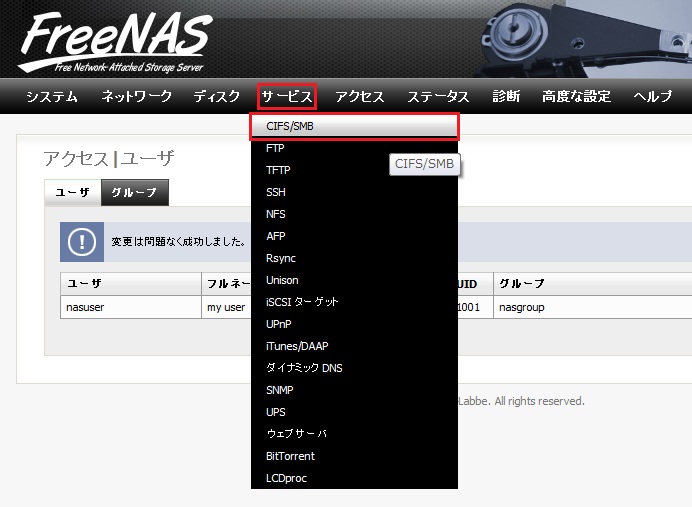The image size is (692, 507).
Task: Click the exclamation info icon
Action: 82,242
